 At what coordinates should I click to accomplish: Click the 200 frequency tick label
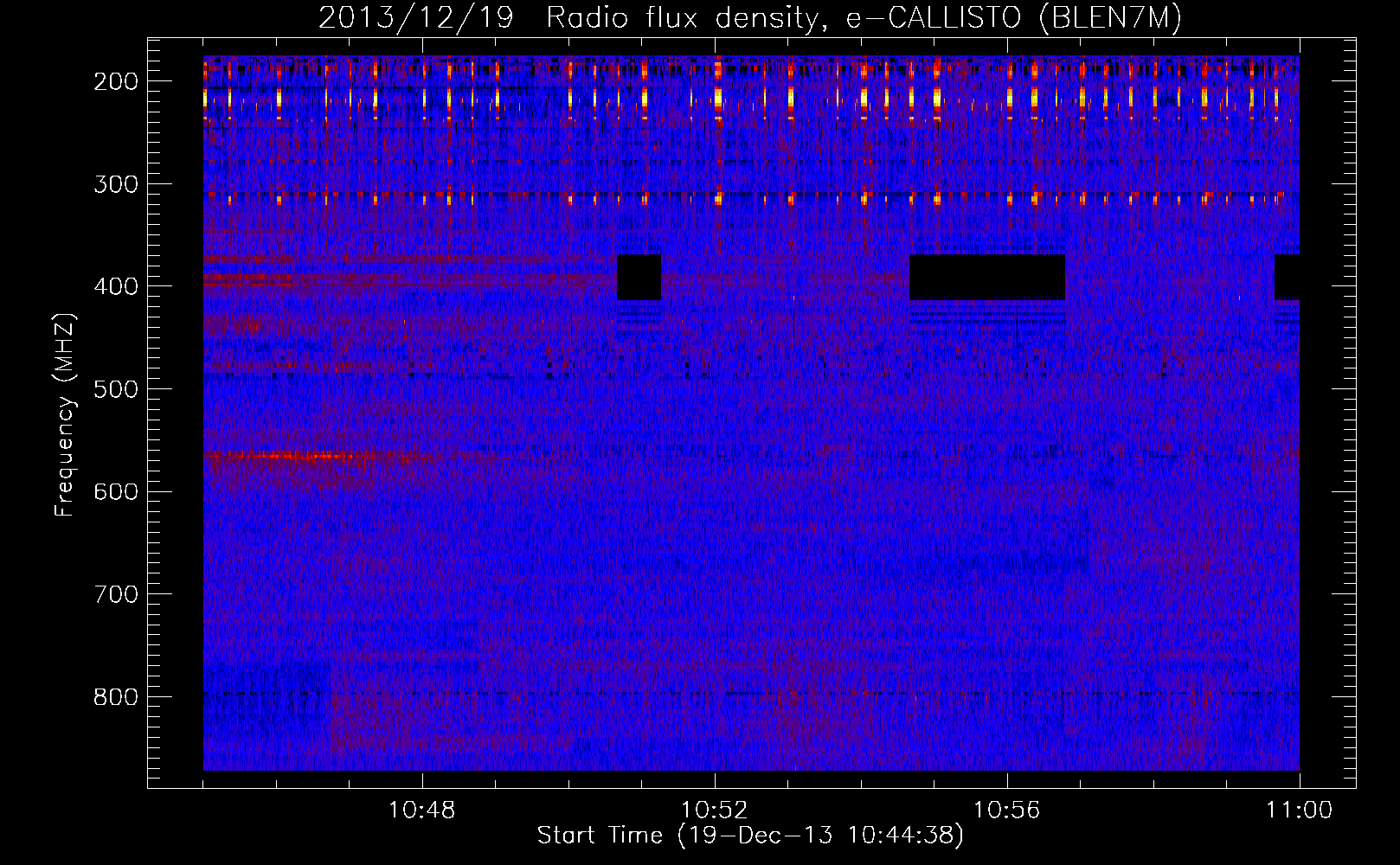(115, 81)
